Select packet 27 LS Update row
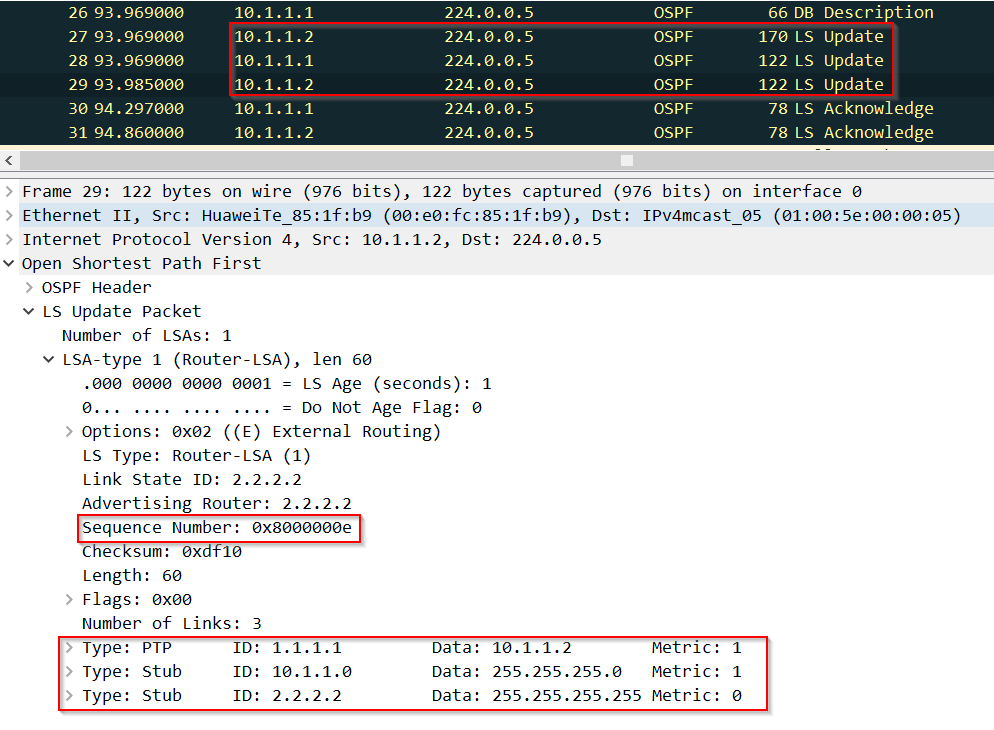 [497, 36]
